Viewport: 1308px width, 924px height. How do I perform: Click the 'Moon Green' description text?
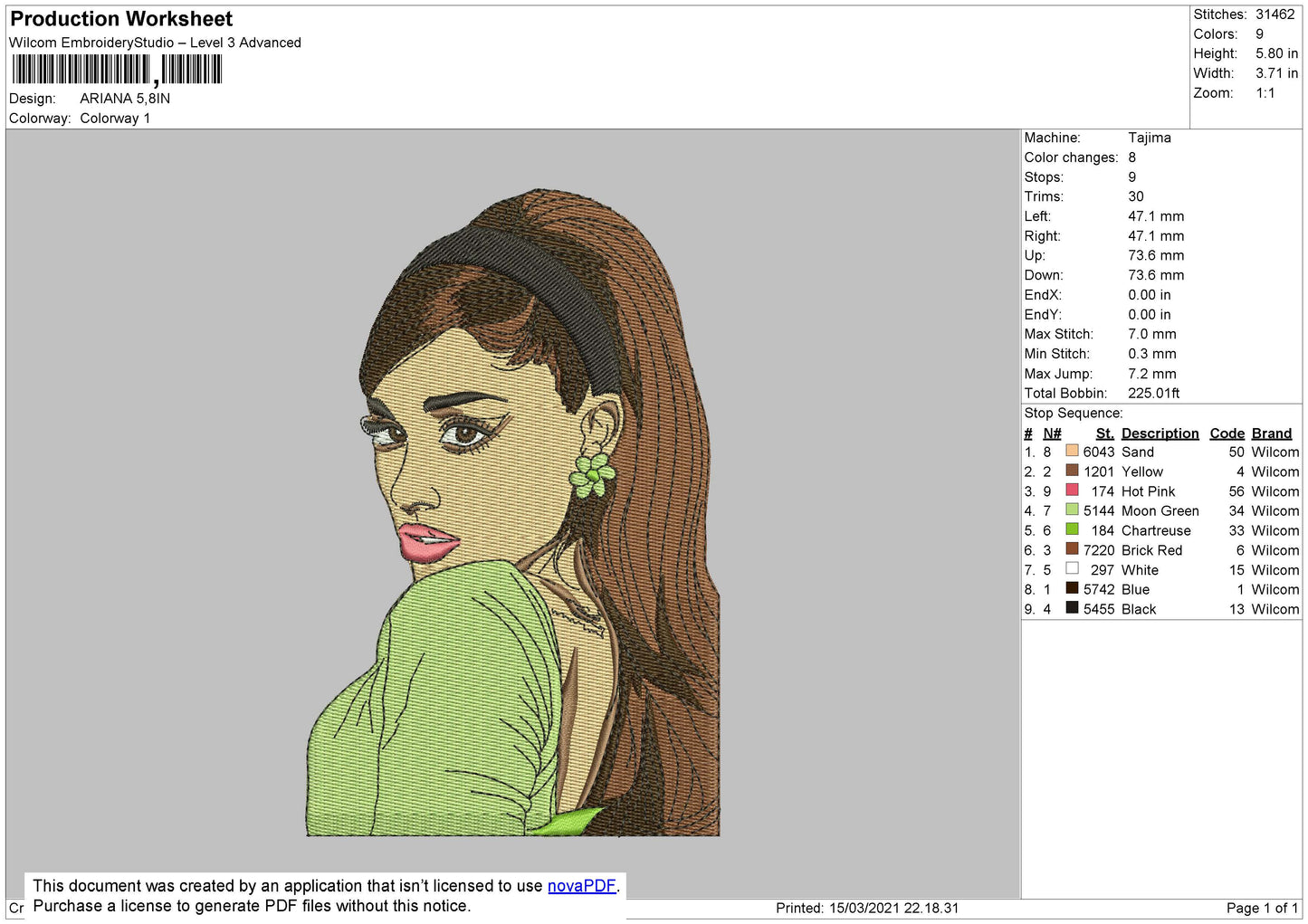[1160, 511]
